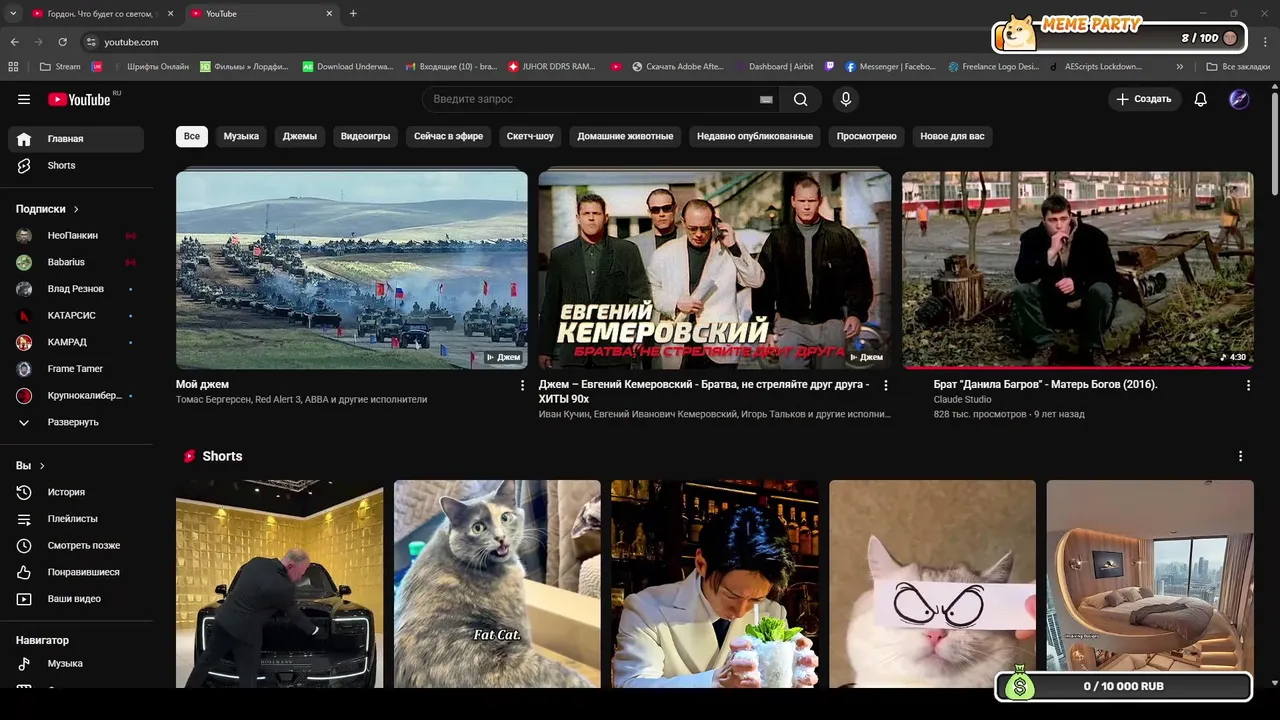Select the Видеоигры filter chip

(365, 136)
